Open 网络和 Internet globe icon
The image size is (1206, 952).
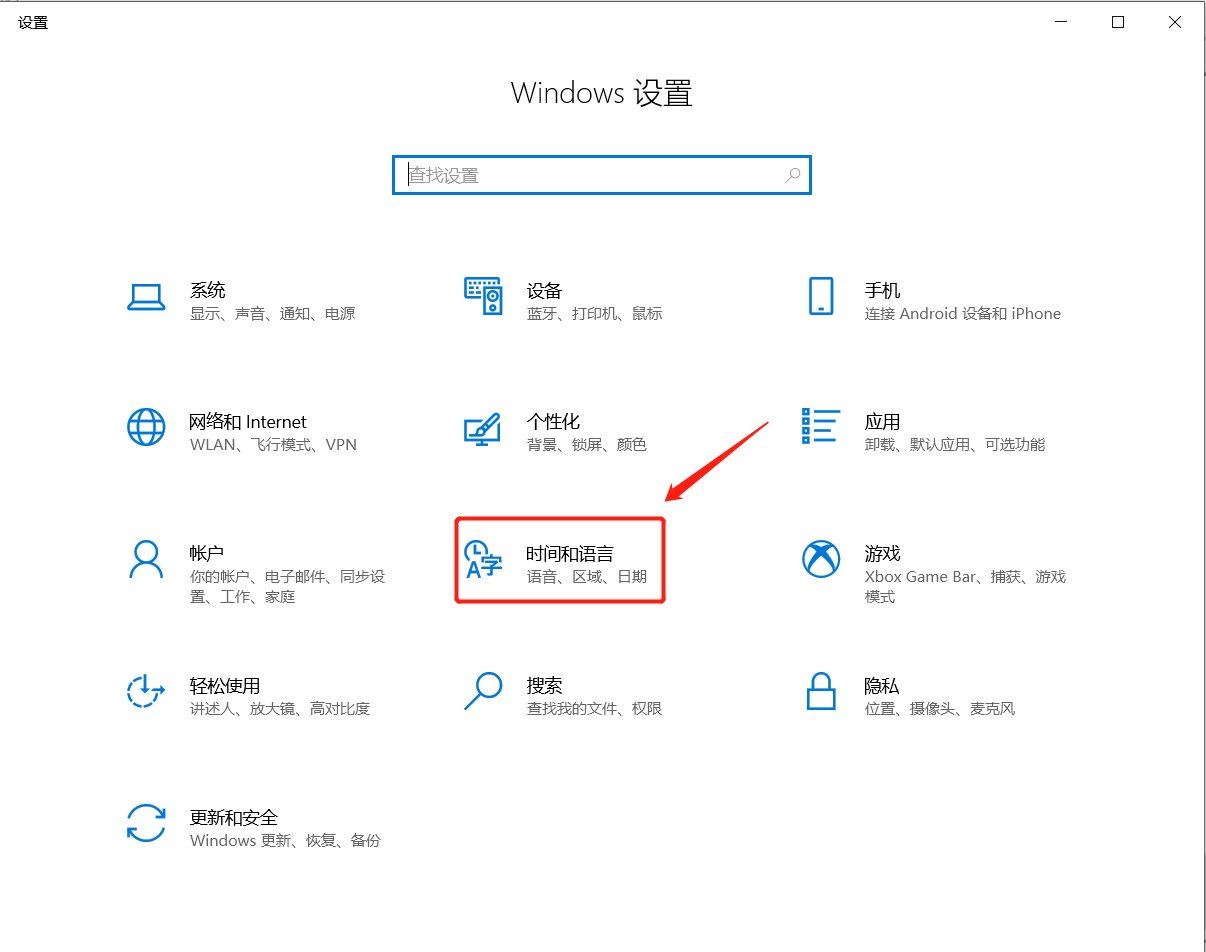(x=146, y=428)
